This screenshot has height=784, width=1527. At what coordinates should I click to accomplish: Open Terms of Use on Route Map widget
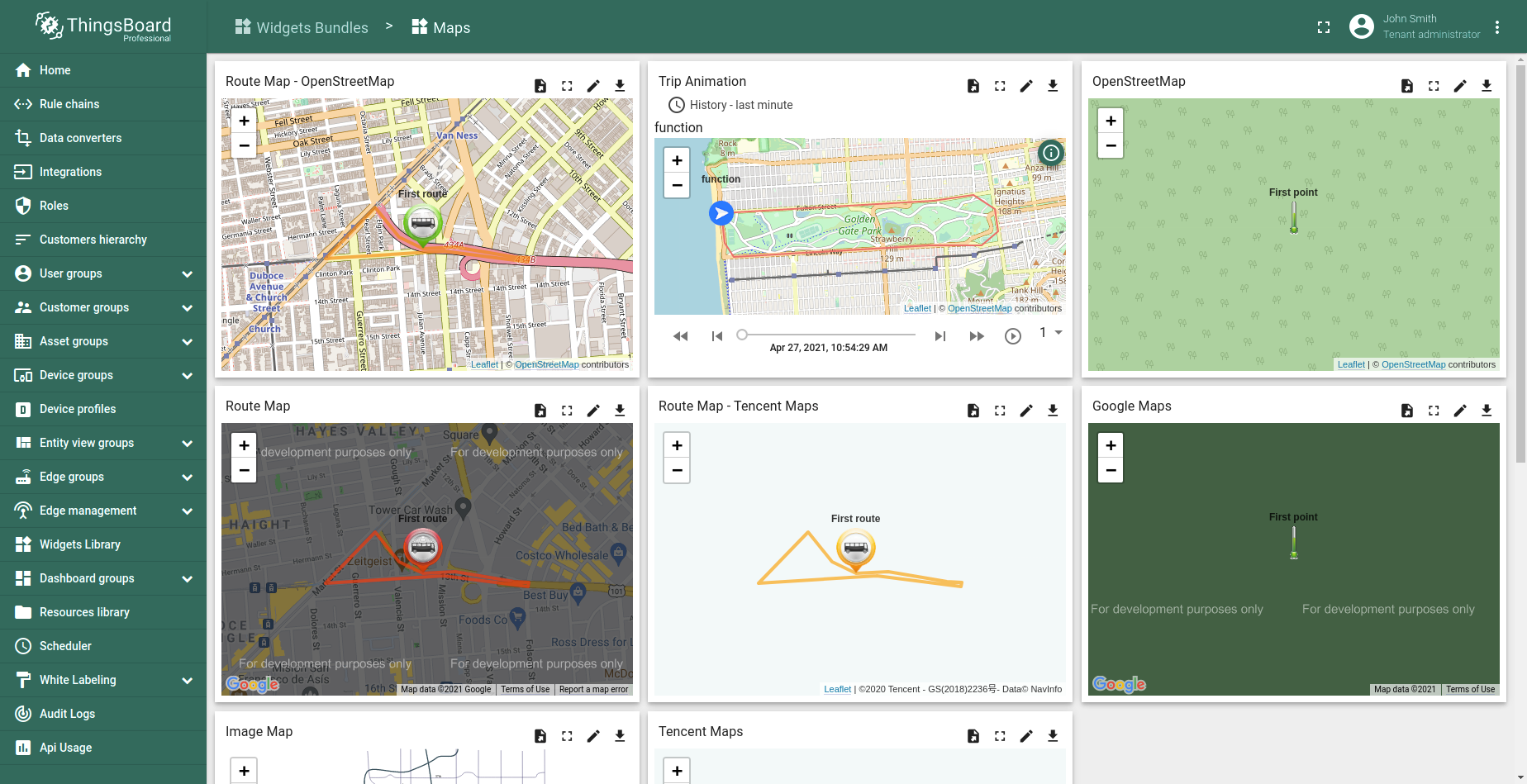(525, 689)
